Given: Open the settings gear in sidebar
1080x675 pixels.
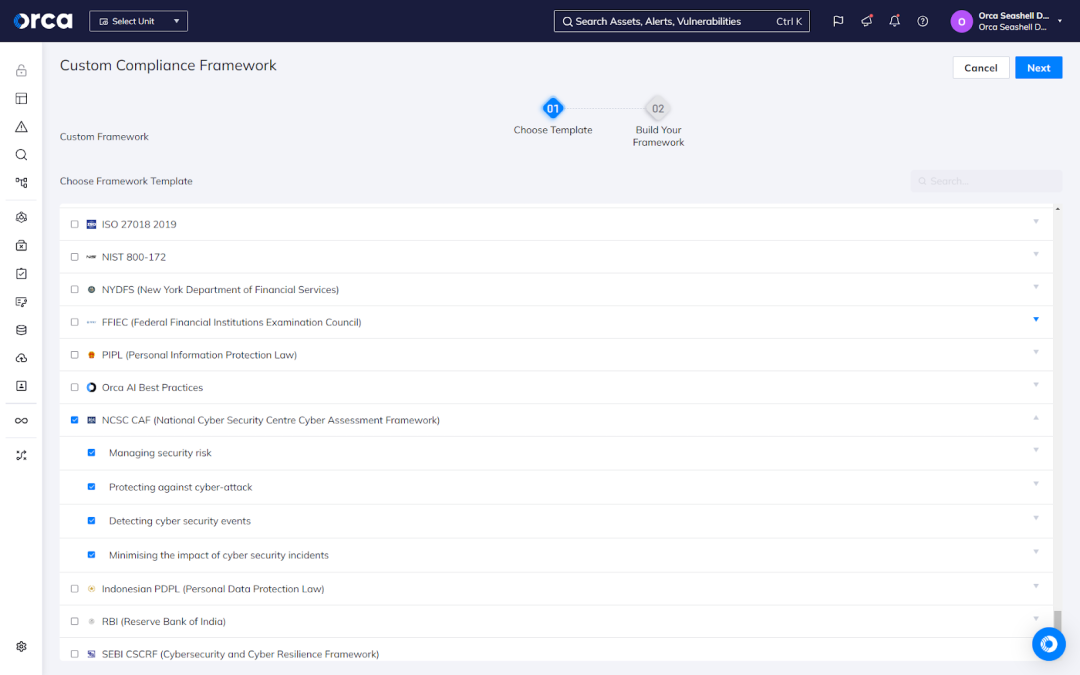Looking at the screenshot, I should (x=21, y=647).
